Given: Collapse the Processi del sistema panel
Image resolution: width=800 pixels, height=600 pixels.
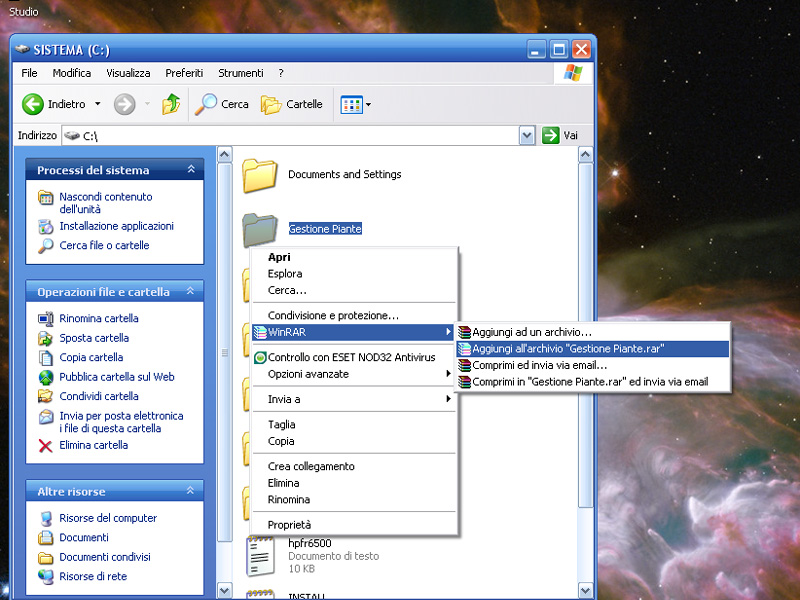Looking at the screenshot, I should [191, 169].
